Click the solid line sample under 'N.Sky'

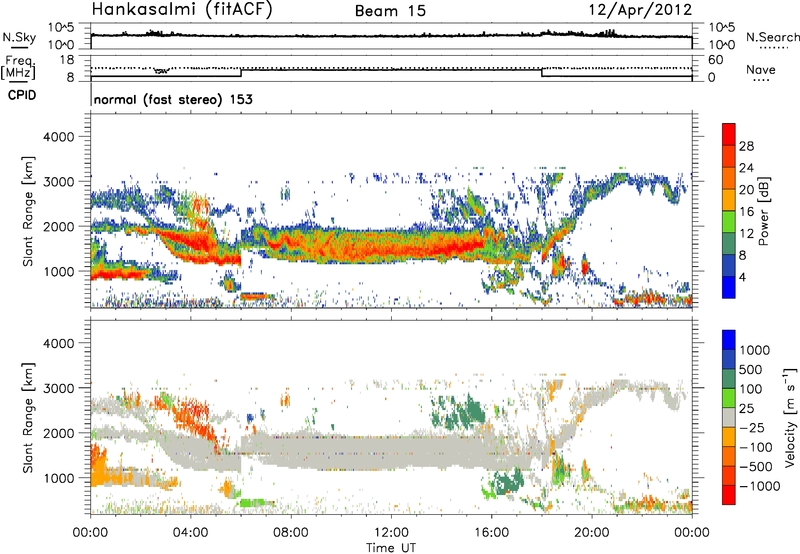coord(19,47)
